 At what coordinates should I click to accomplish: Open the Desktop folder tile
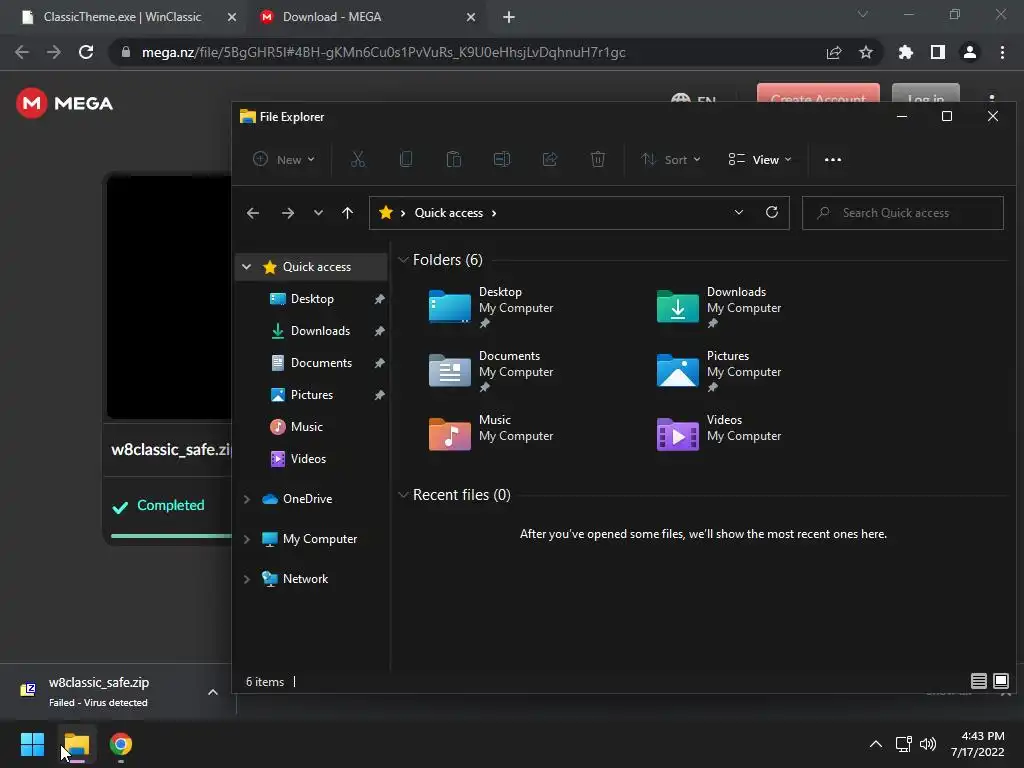point(491,306)
